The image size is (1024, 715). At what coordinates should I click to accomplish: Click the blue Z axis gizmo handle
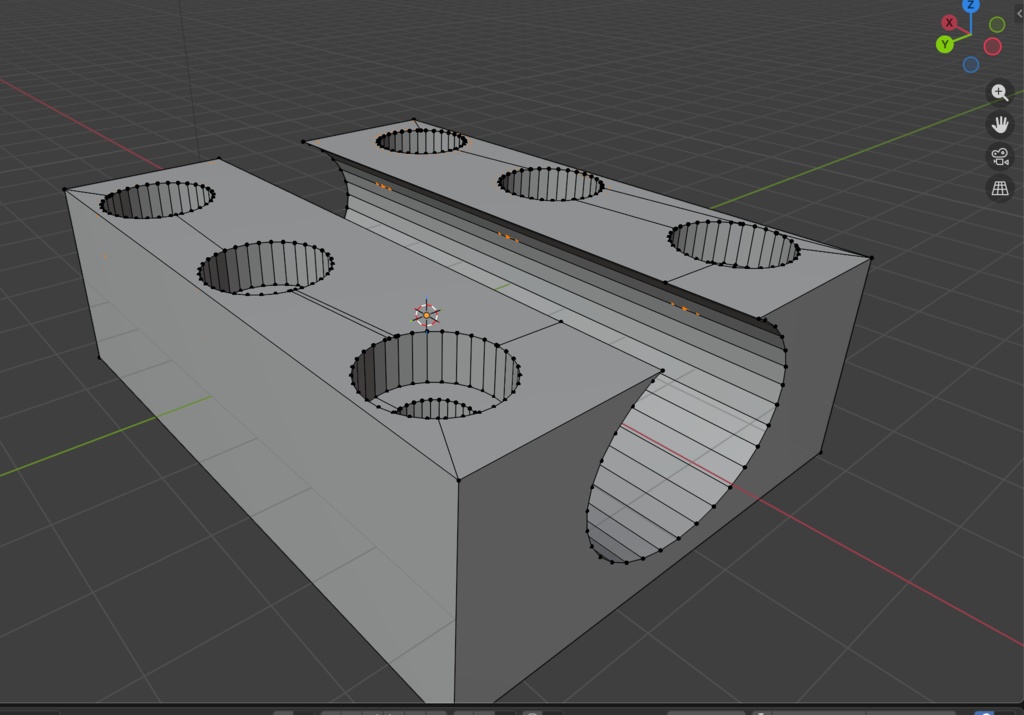tap(971, 5)
